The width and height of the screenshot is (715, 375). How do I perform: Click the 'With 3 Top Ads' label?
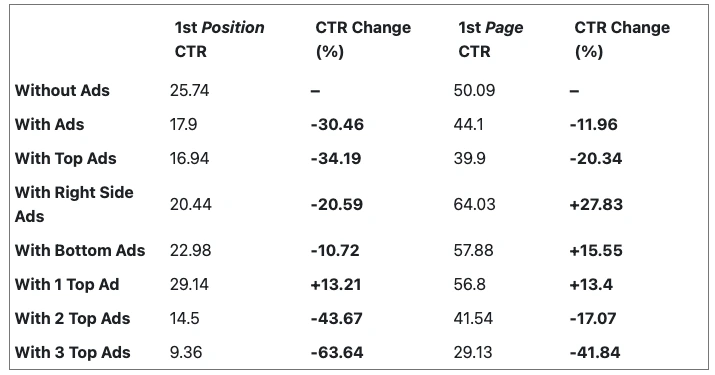pyautogui.click(x=73, y=353)
